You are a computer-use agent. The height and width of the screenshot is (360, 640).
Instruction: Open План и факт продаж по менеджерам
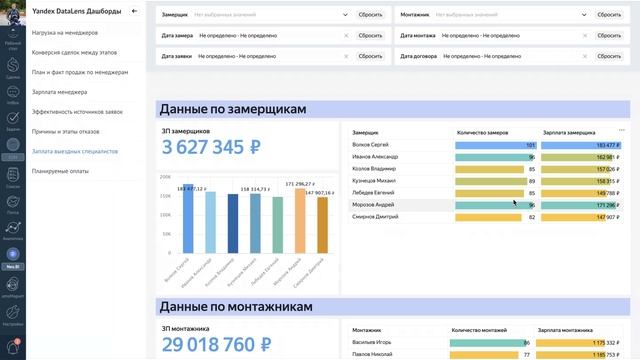[x=80, y=72]
